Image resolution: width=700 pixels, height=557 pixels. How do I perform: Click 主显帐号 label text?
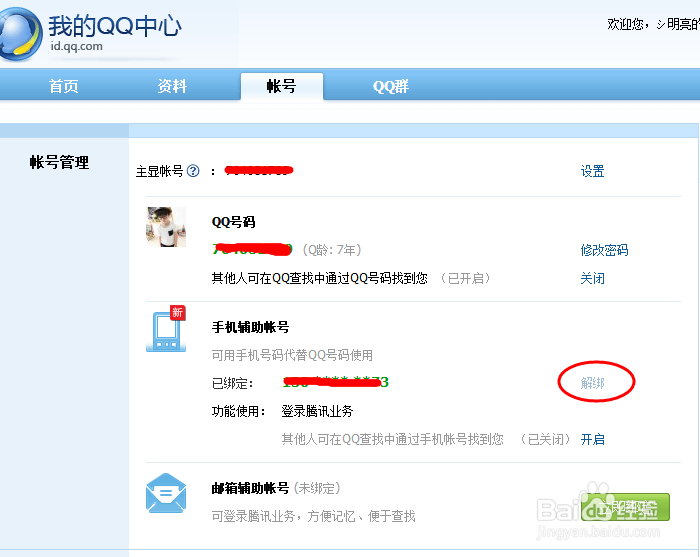point(159,171)
